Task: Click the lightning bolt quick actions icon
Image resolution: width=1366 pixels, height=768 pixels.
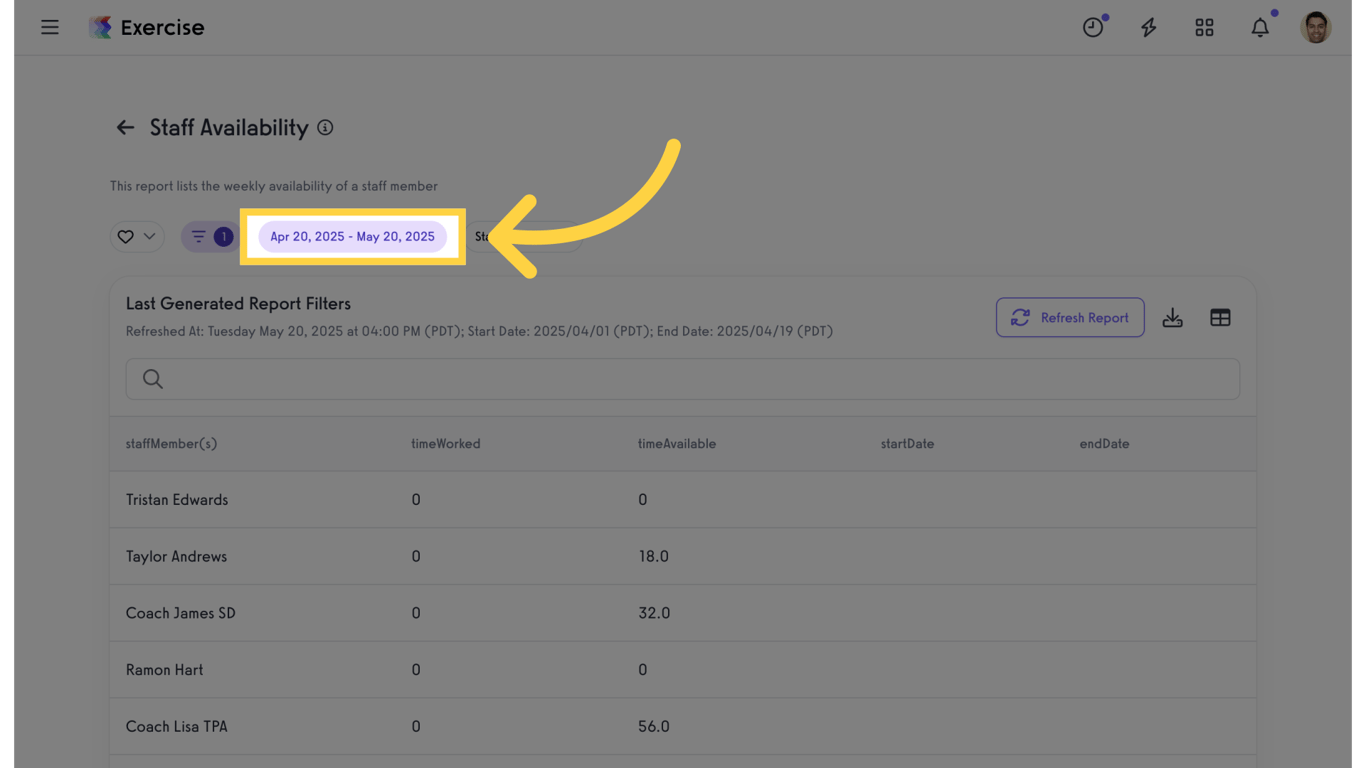Action: [x=1149, y=27]
